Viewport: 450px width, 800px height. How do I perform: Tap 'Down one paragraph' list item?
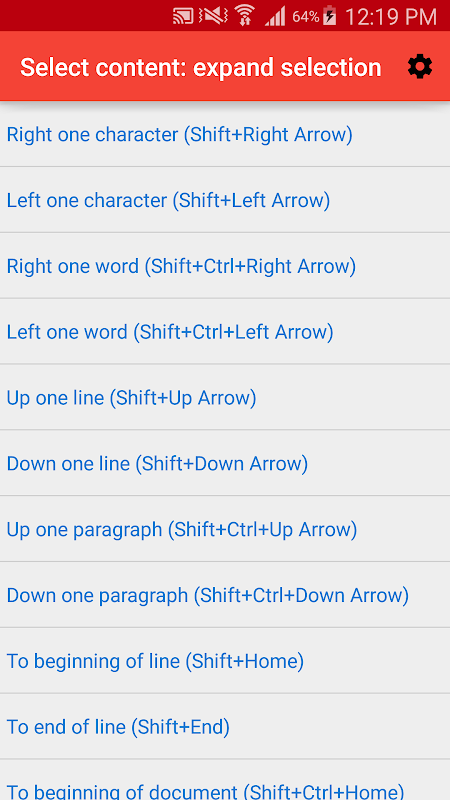pyautogui.click(x=225, y=595)
